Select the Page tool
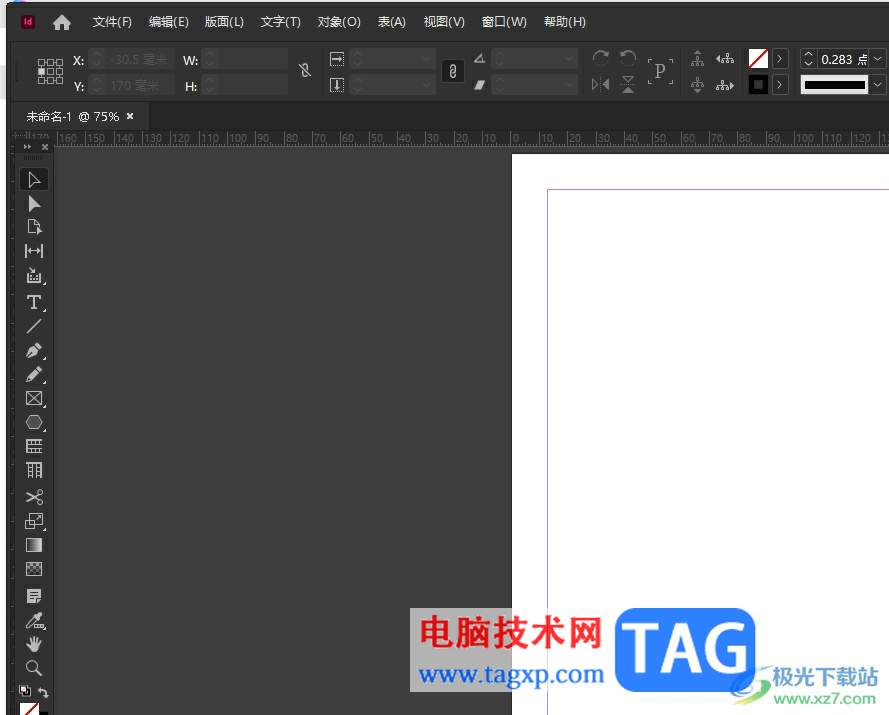The width and height of the screenshot is (889, 715). [34, 227]
